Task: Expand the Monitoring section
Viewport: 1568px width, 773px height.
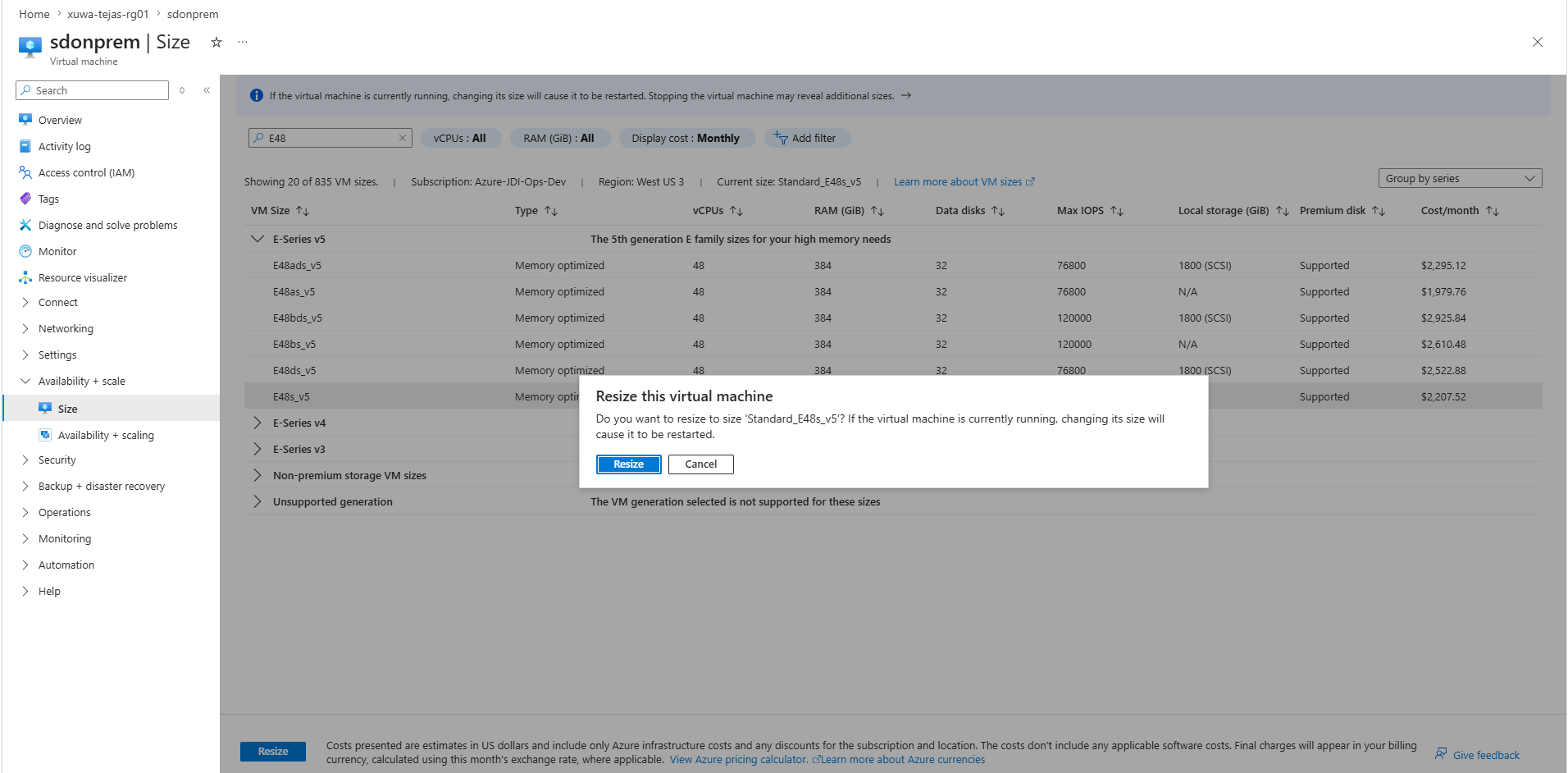Action: click(x=64, y=538)
